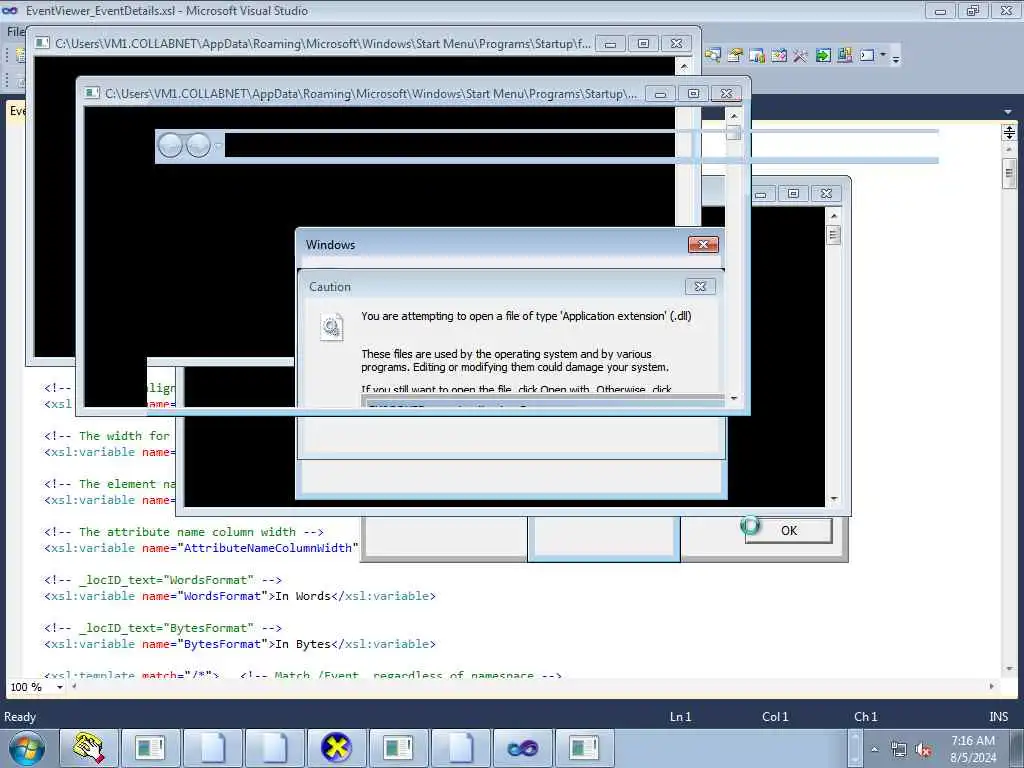Viewport: 1024px width, 768px height.
Task: Click the Forward navigation button
Action: [198, 145]
